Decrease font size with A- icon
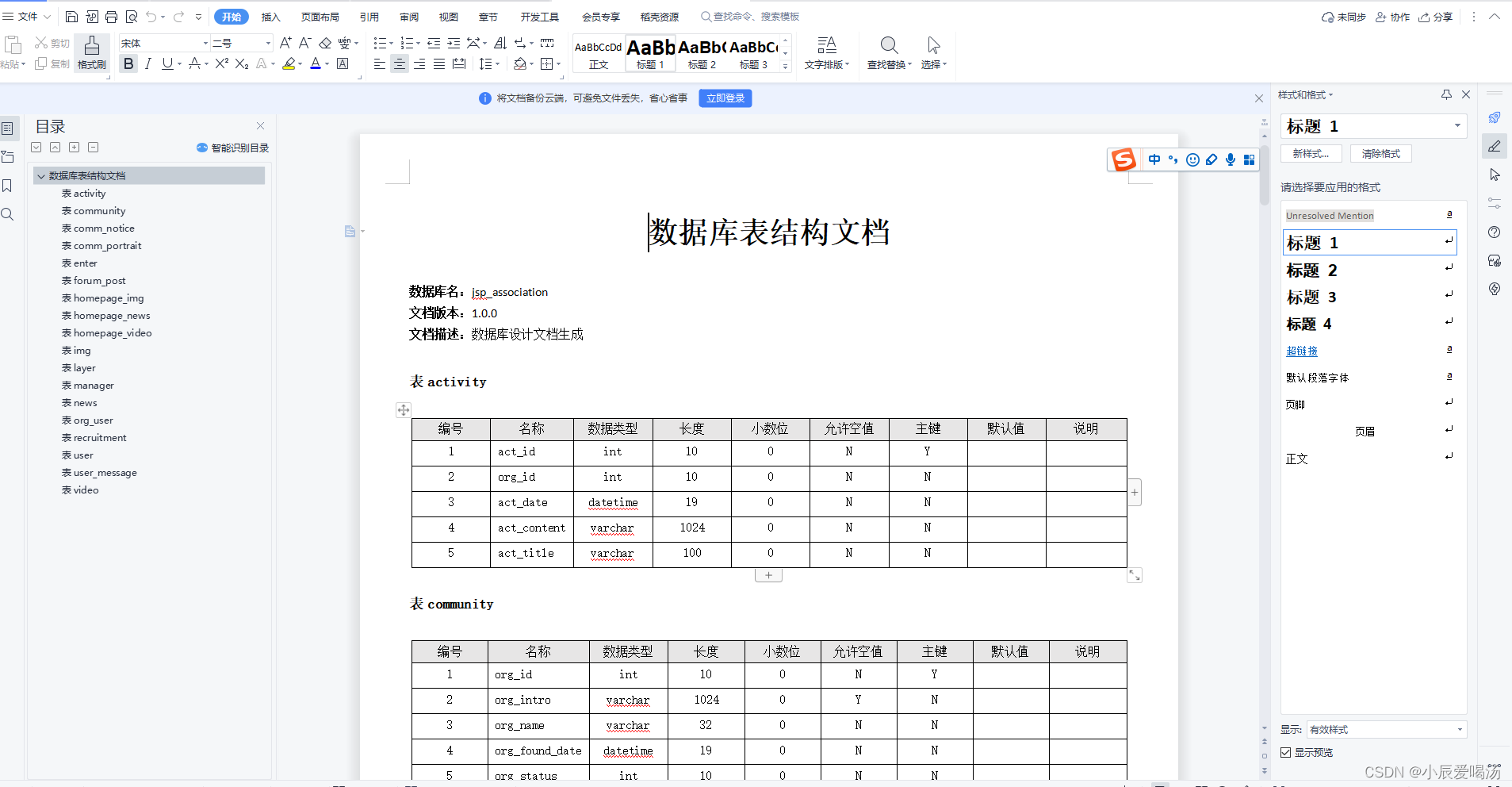This screenshot has width=1512, height=787. (304, 43)
